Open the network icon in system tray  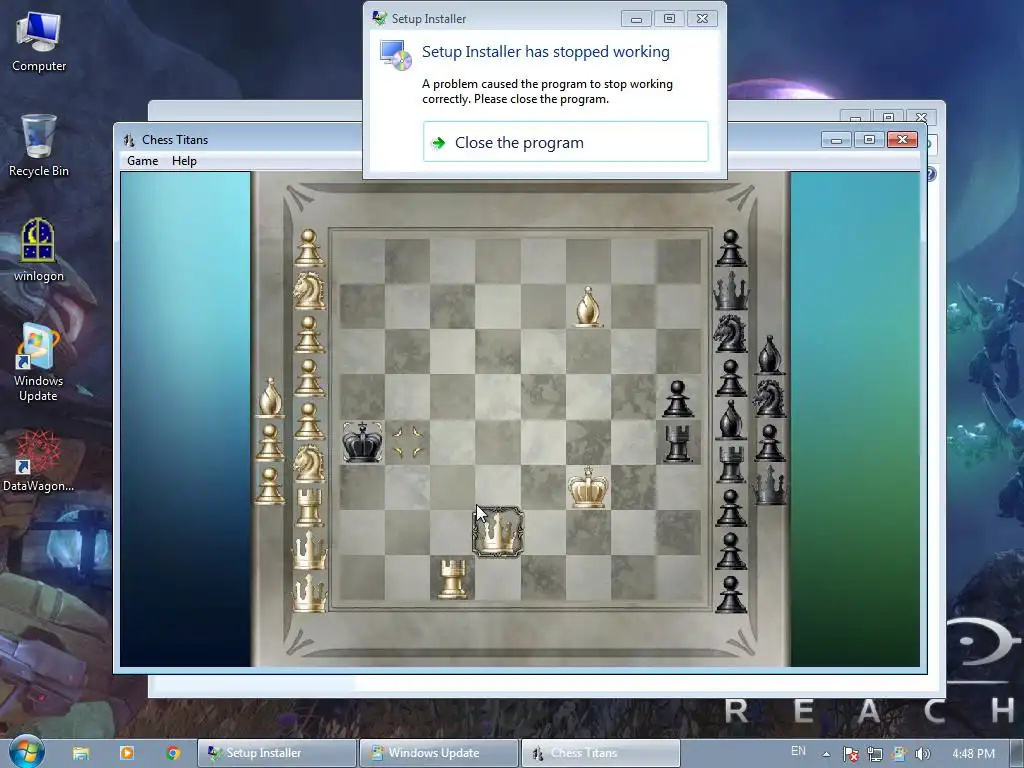pos(875,754)
